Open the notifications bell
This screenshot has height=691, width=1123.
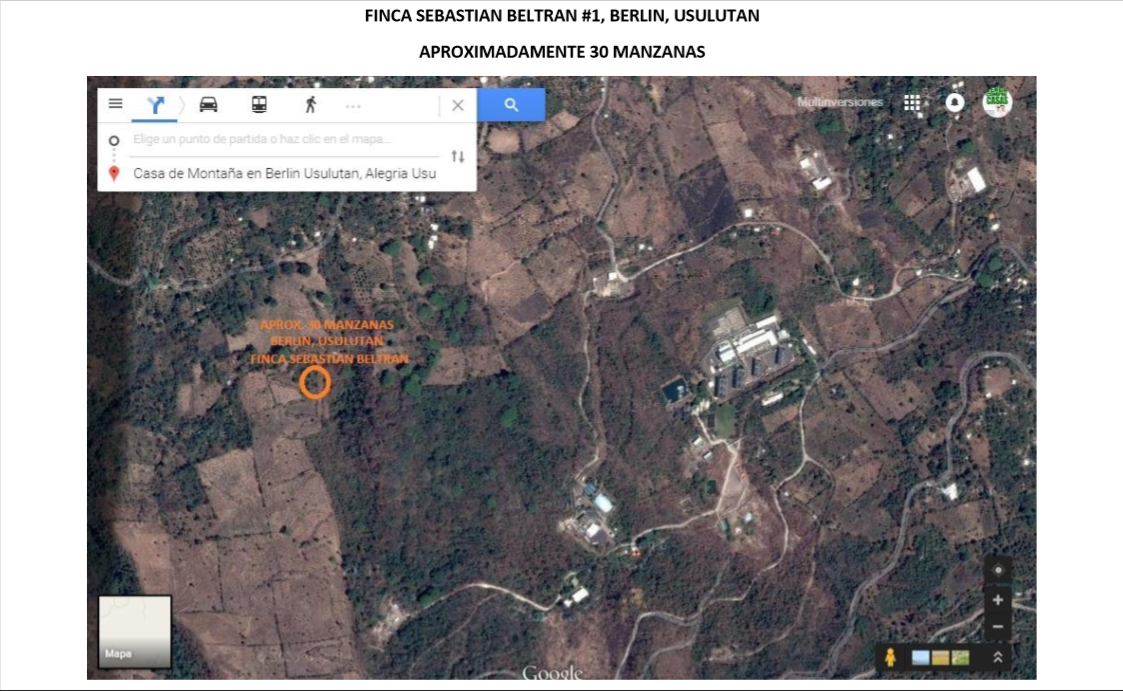955,103
